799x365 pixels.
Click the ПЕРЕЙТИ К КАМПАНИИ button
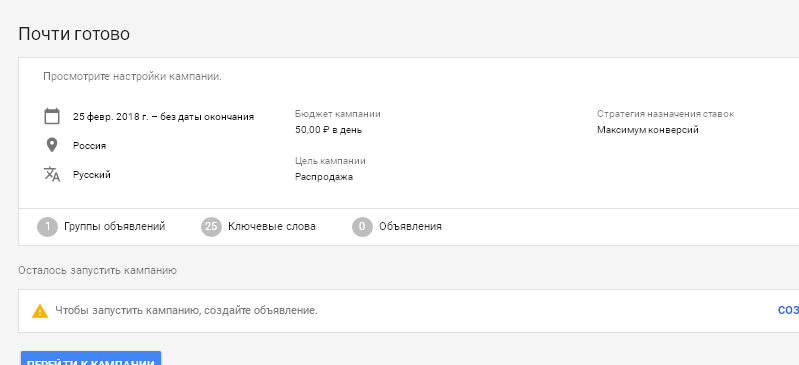coord(91,358)
